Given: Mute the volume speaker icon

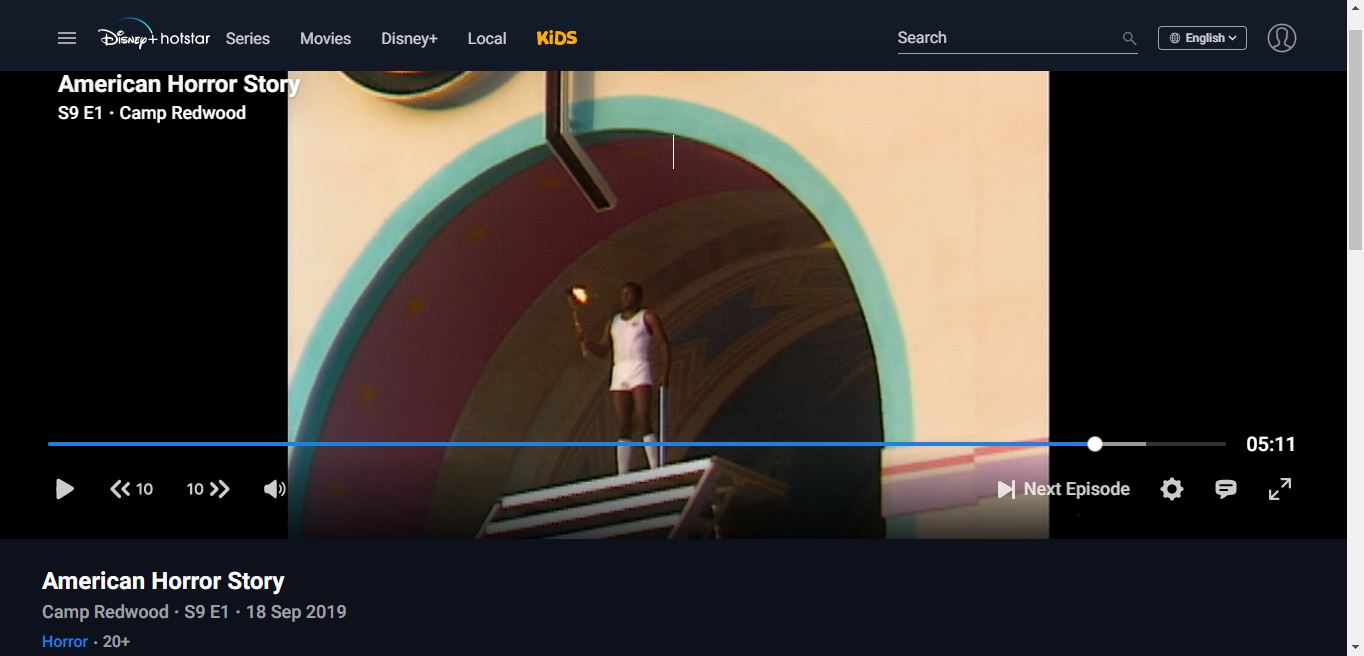Looking at the screenshot, I should tap(275, 489).
